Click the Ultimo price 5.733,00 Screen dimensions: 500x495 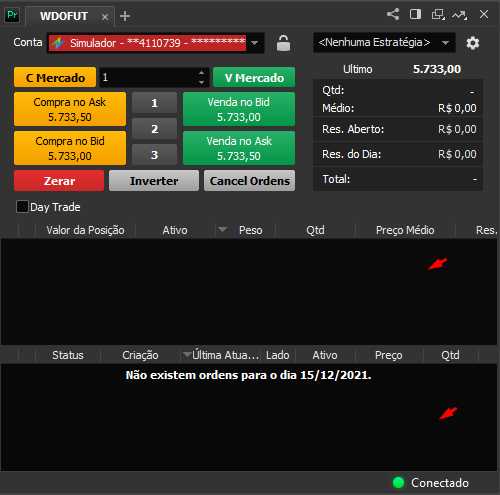[x=437, y=69]
